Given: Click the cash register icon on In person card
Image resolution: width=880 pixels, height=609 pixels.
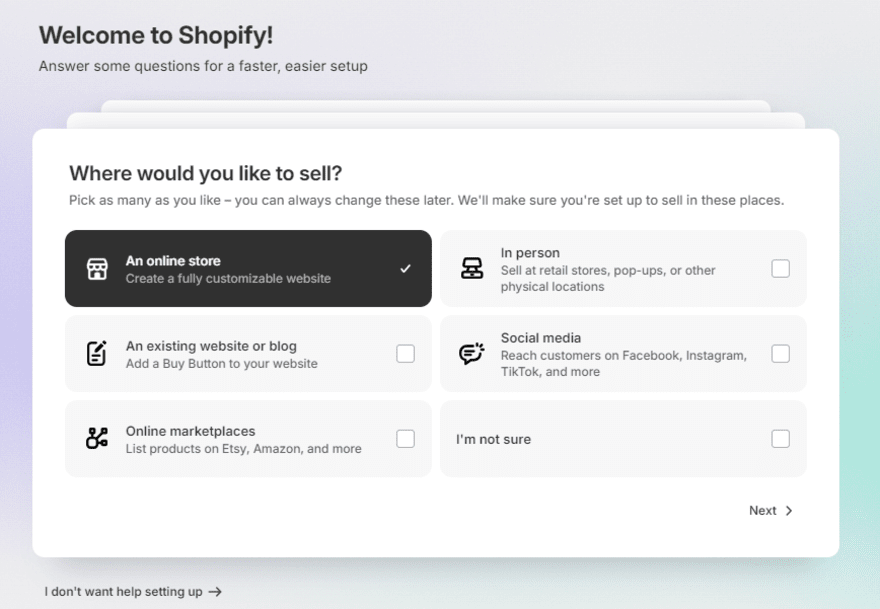Looking at the screenshot, I should pyautogui.click(x=471, y=268).
